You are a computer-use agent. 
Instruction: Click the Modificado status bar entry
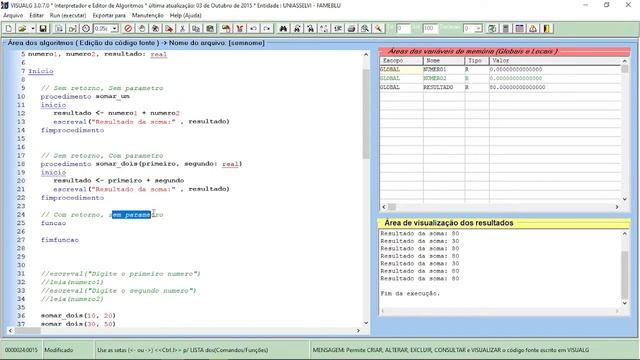tap(59, 350)
